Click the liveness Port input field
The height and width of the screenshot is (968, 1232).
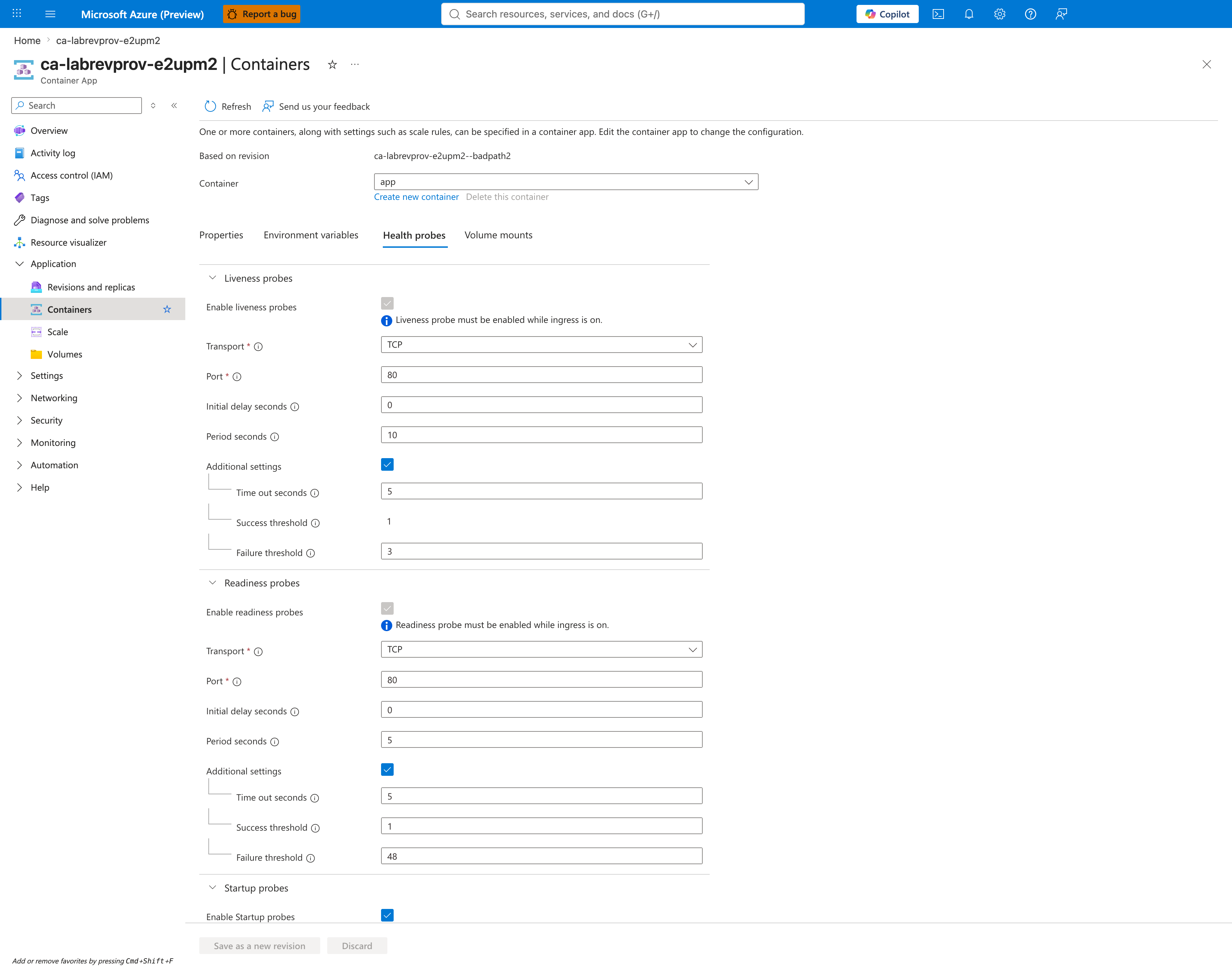[x=542, y=375]
